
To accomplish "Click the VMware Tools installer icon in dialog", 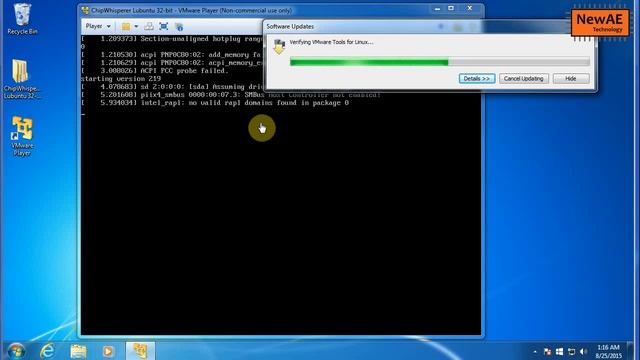I will point(279,46).
